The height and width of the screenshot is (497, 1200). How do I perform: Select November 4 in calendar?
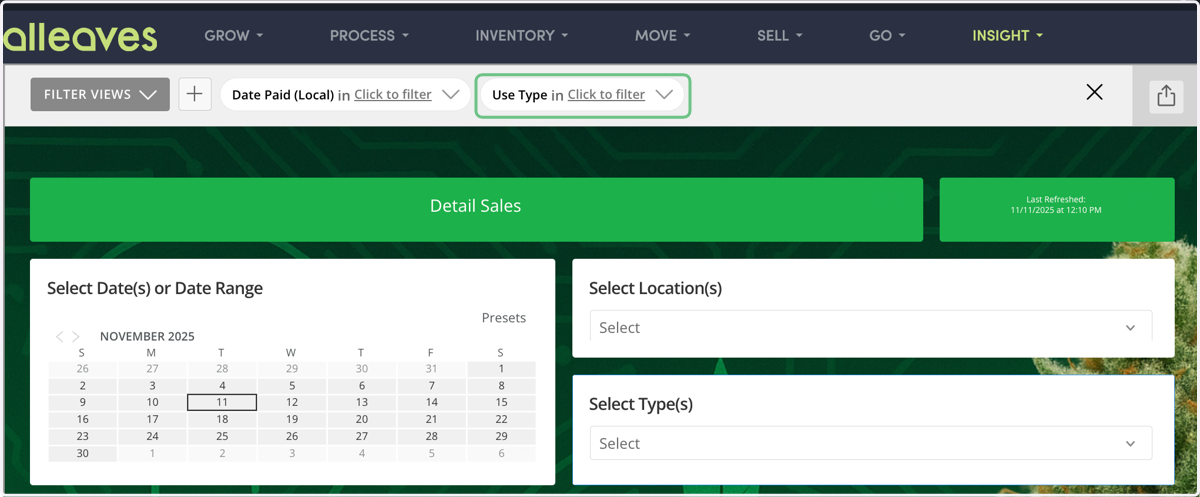tap(222, 385)
